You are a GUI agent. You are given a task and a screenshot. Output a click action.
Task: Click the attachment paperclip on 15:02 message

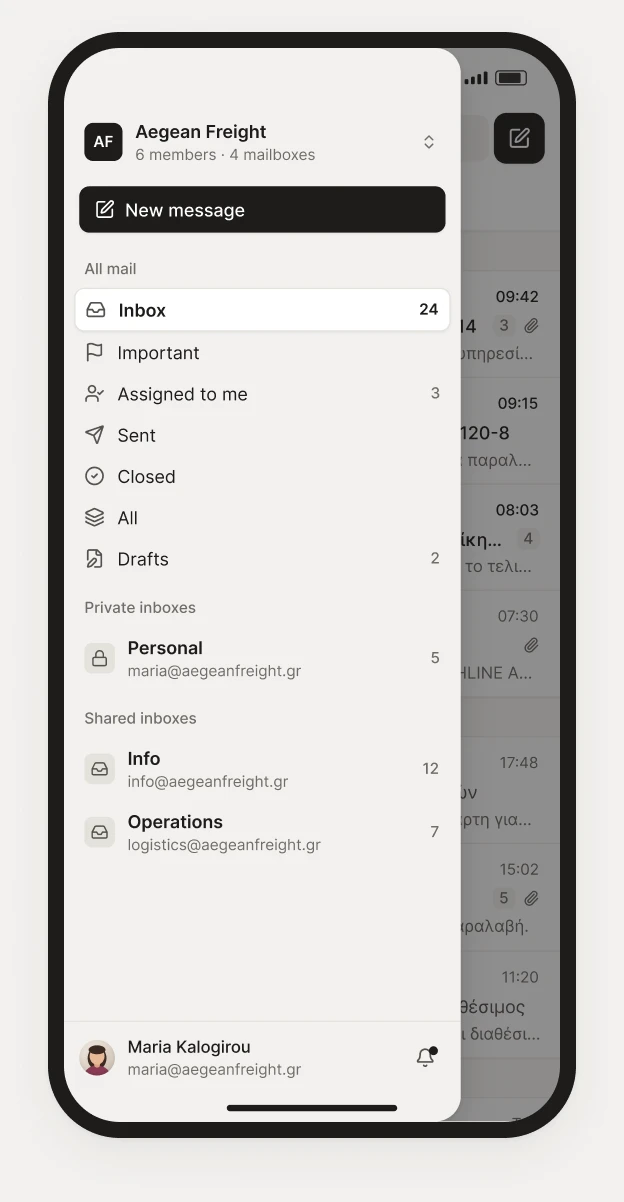[x=531, y=898]
